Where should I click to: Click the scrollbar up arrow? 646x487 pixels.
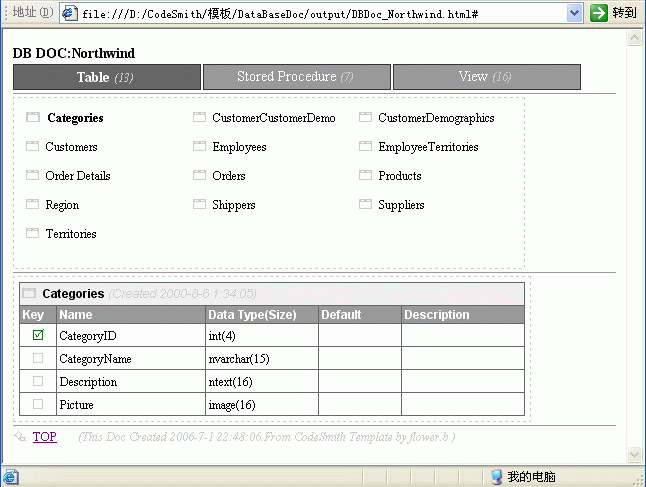pyautogui.click(x=634, y=38)
